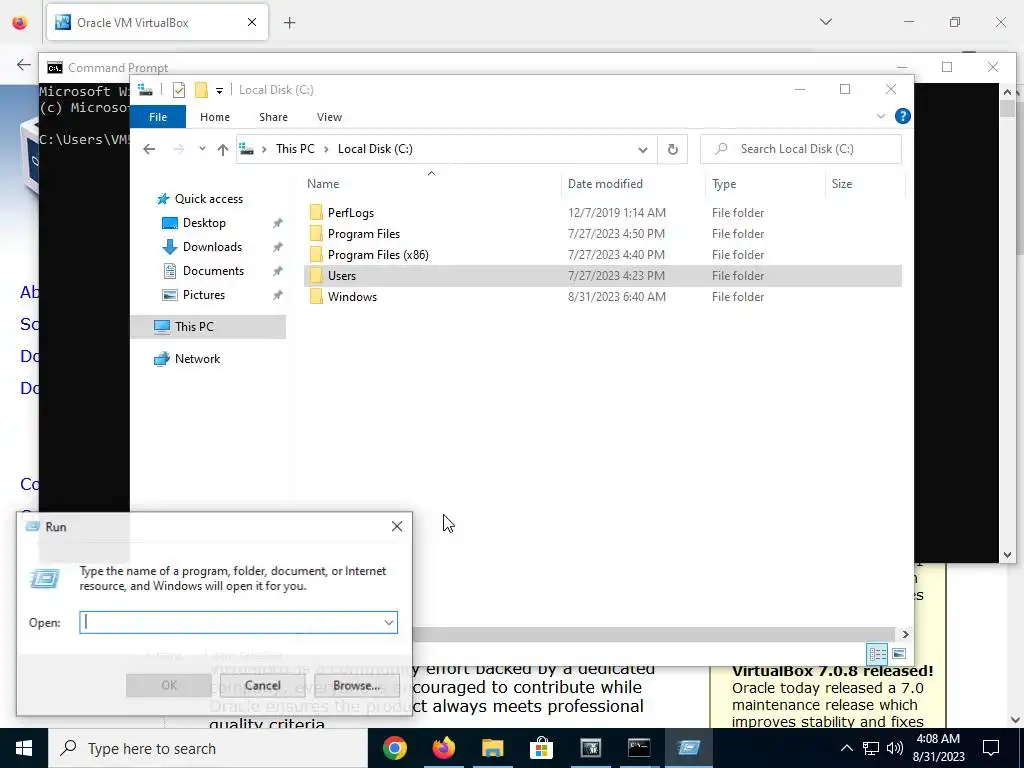Image resolution: width=1024 pixels, height=768 pixels.
Task: Refresh the Local Disk (C:) view
Action: coord(673,150)
